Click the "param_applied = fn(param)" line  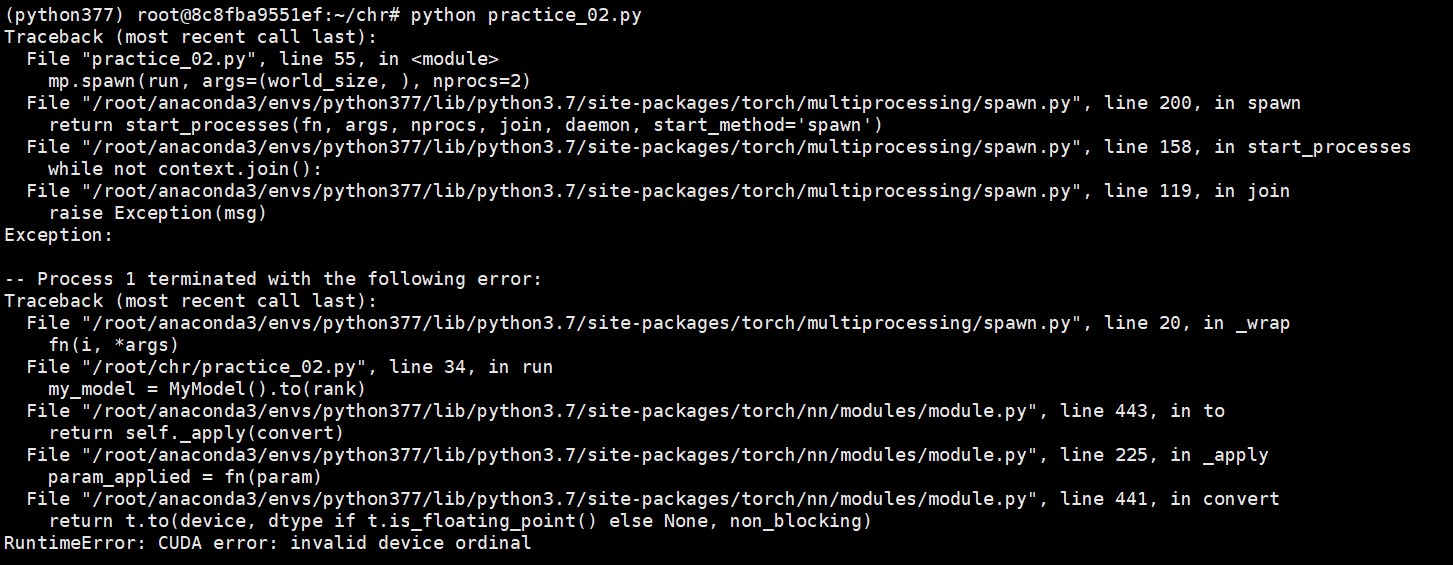(185, 477)
